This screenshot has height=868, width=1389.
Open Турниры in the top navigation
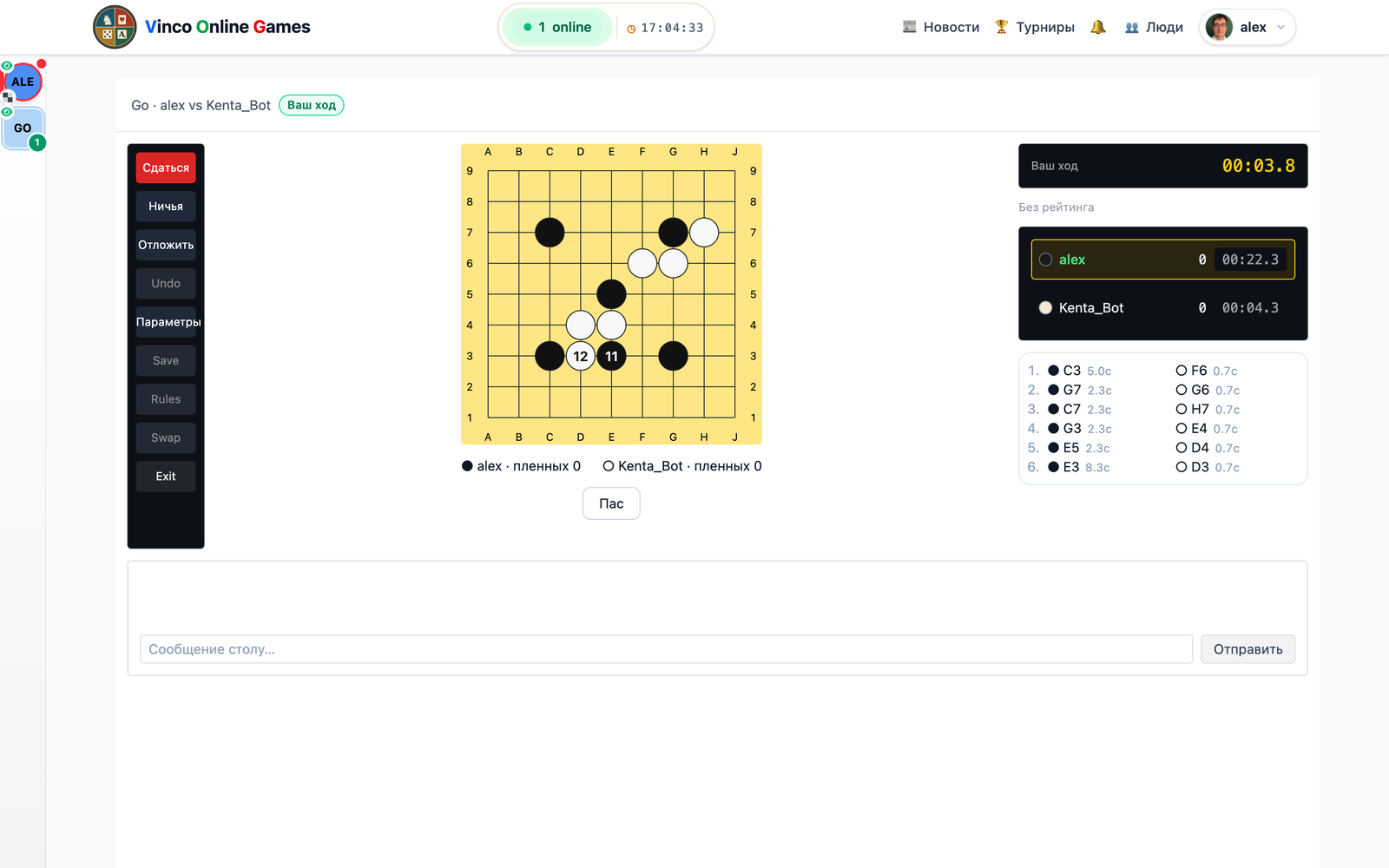[1035, 27]
